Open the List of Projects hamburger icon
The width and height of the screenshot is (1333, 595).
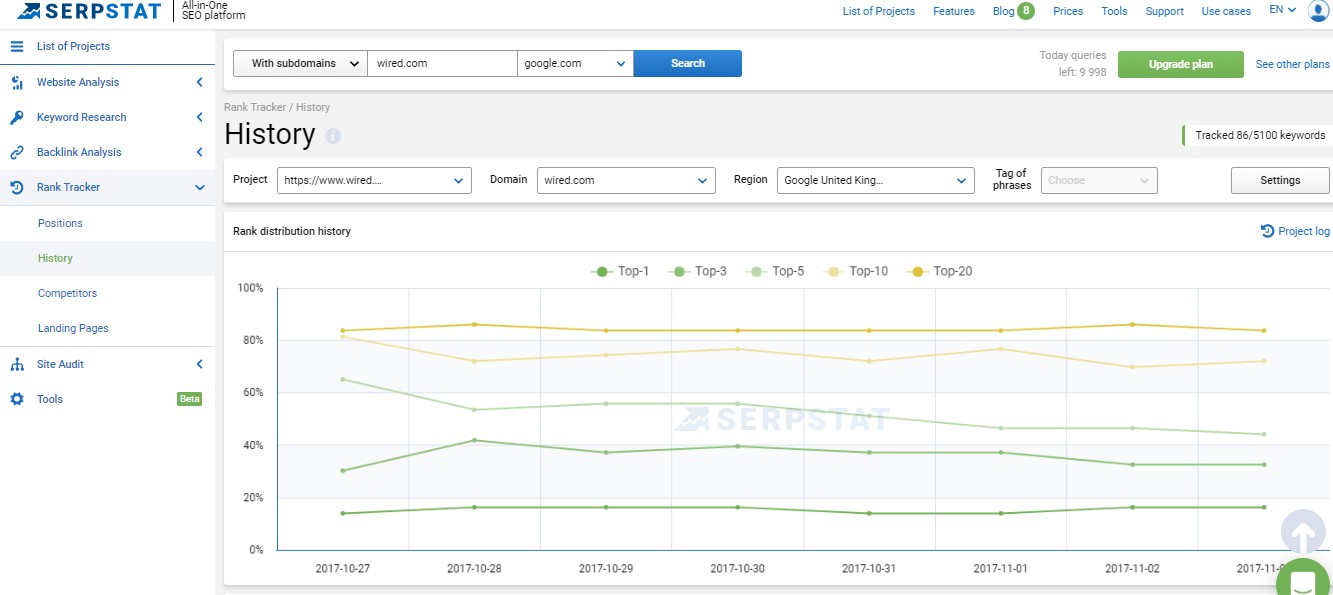[17, 46]
